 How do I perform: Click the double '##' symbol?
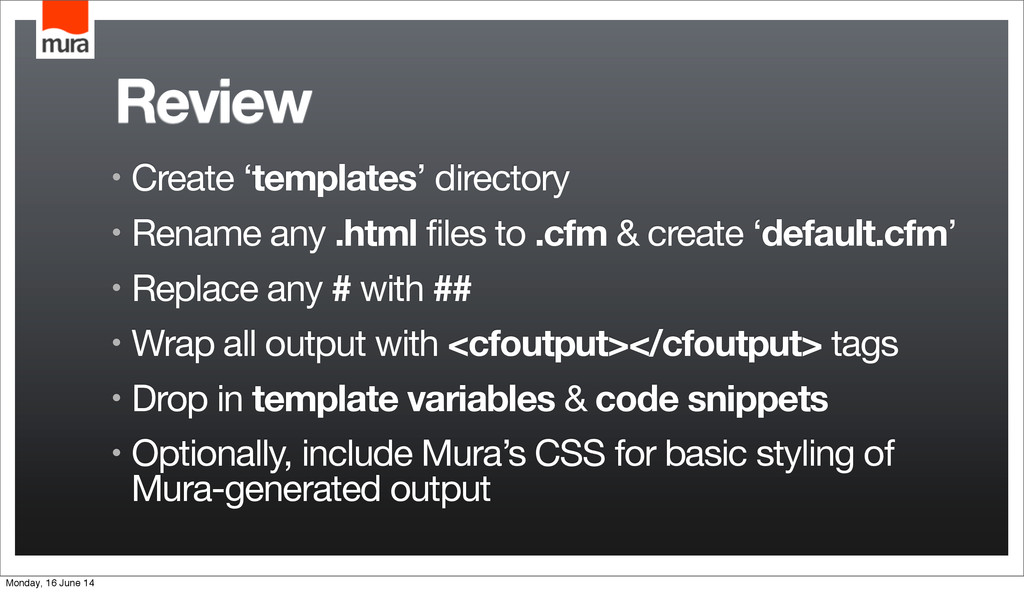(x=453, y=288)
